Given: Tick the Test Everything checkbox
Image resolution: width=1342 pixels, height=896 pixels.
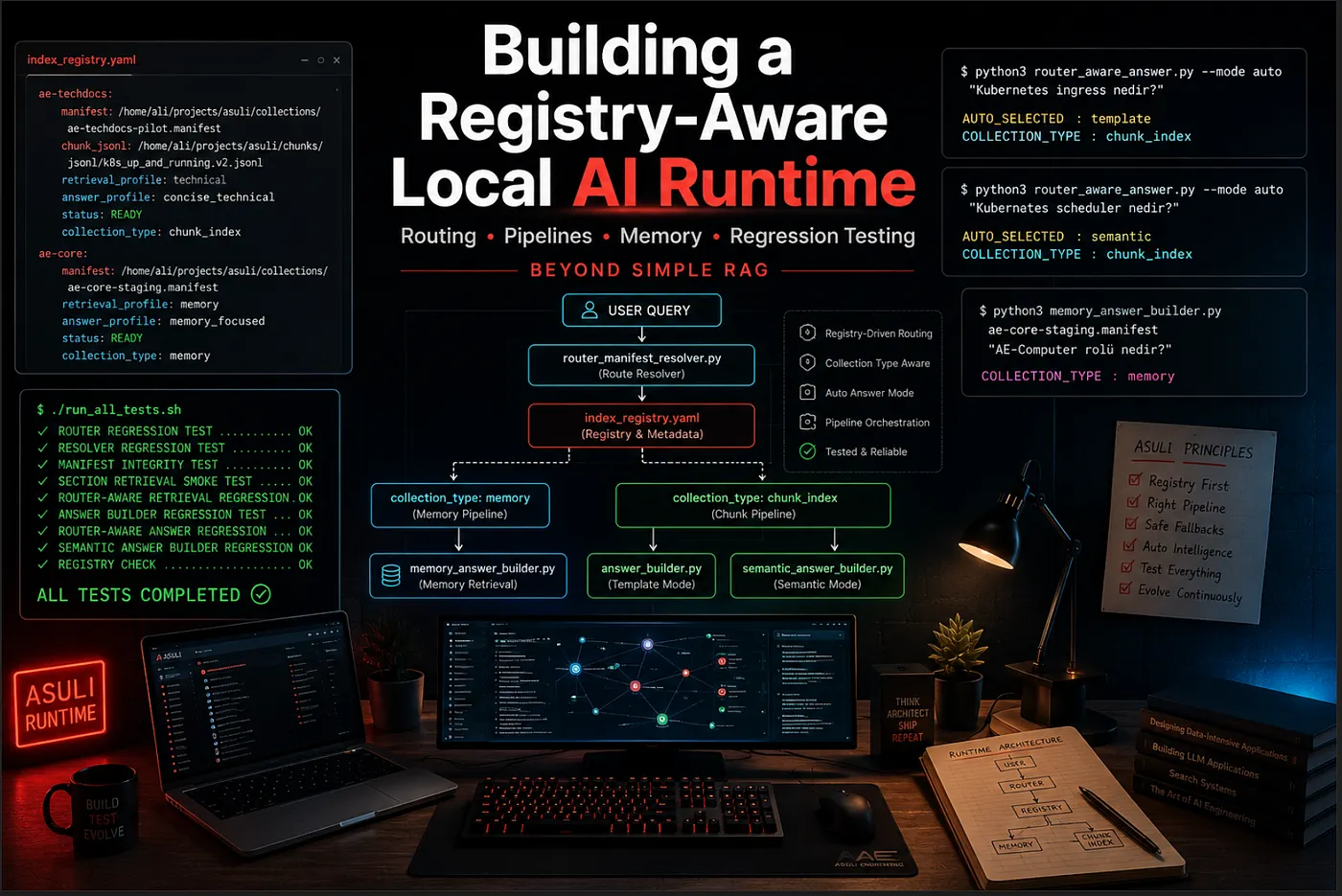Looking at the screenshot, I should tap(1127, 566).
